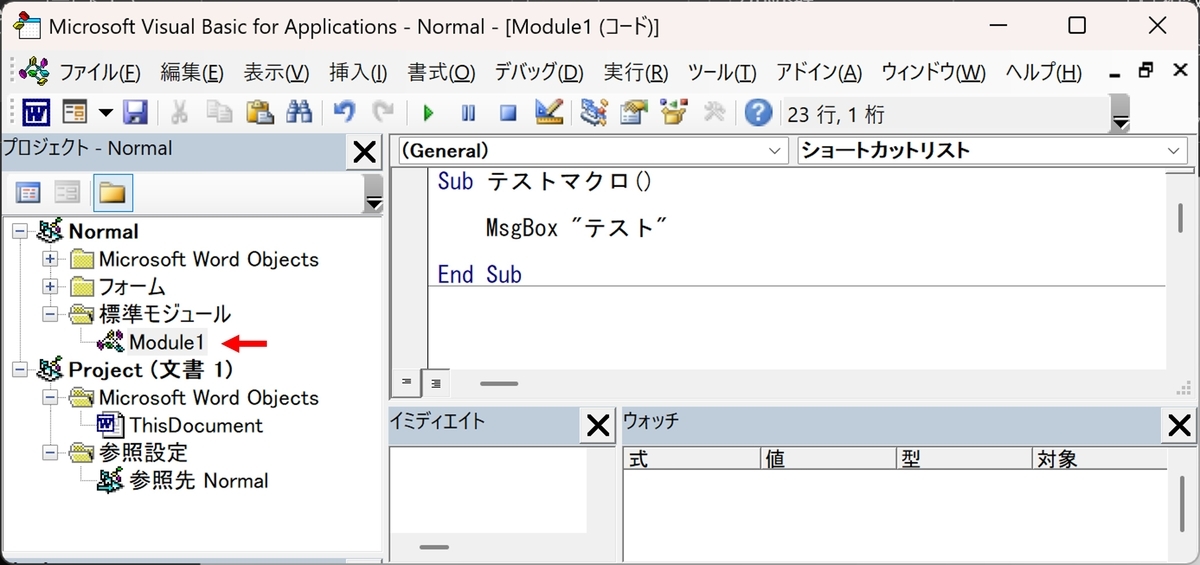Viewport: 1200px width, 565px height.
Task: Close the ウォッチ window
Action: pyautogui.click(x=1180, y=427)
